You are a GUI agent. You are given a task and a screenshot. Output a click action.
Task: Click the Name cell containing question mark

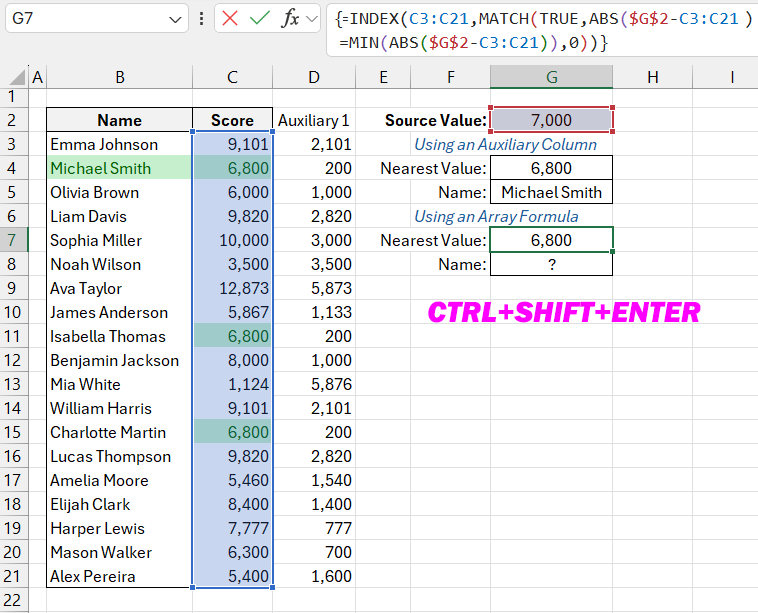(x=551, y=264)
